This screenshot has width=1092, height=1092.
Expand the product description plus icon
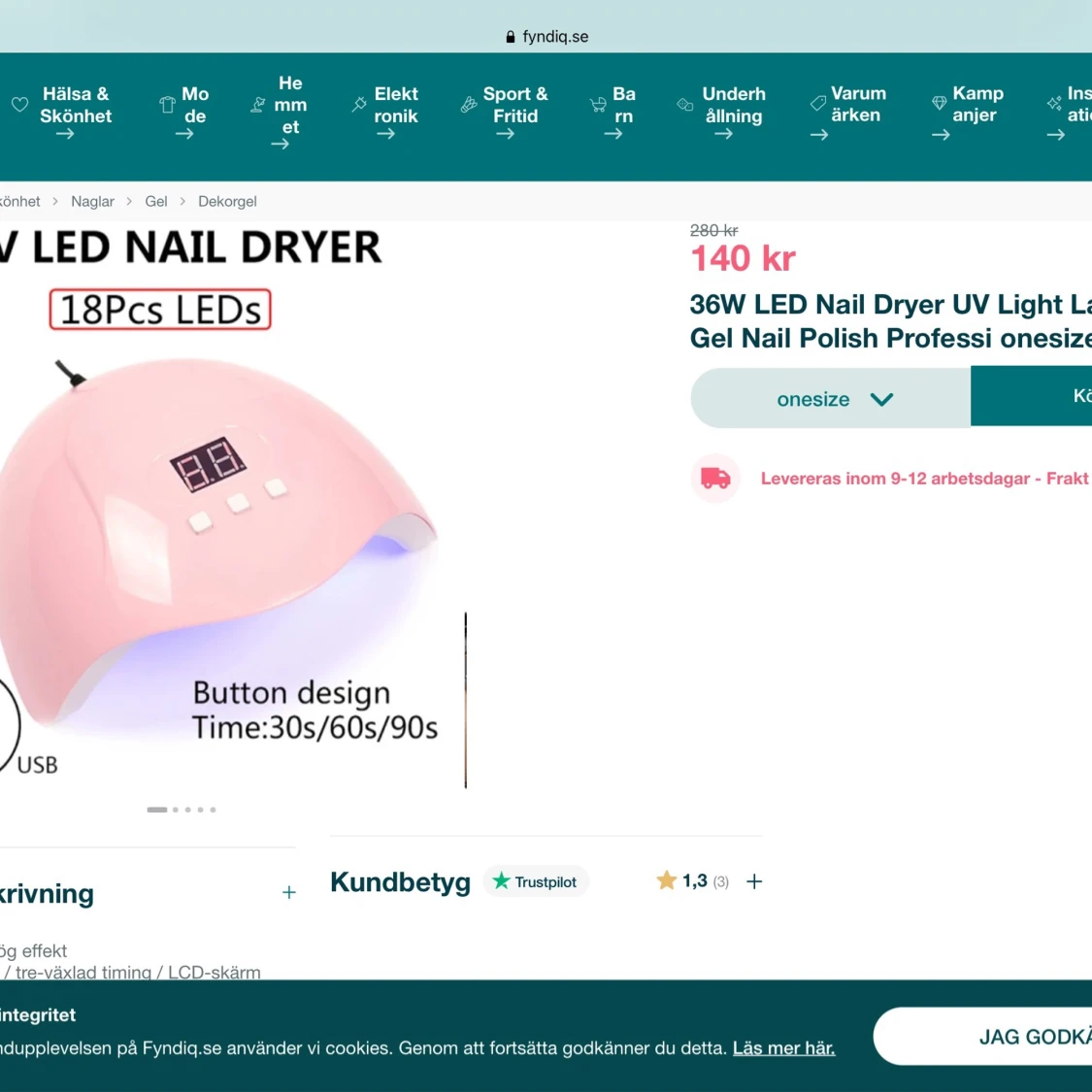(289, 893)
